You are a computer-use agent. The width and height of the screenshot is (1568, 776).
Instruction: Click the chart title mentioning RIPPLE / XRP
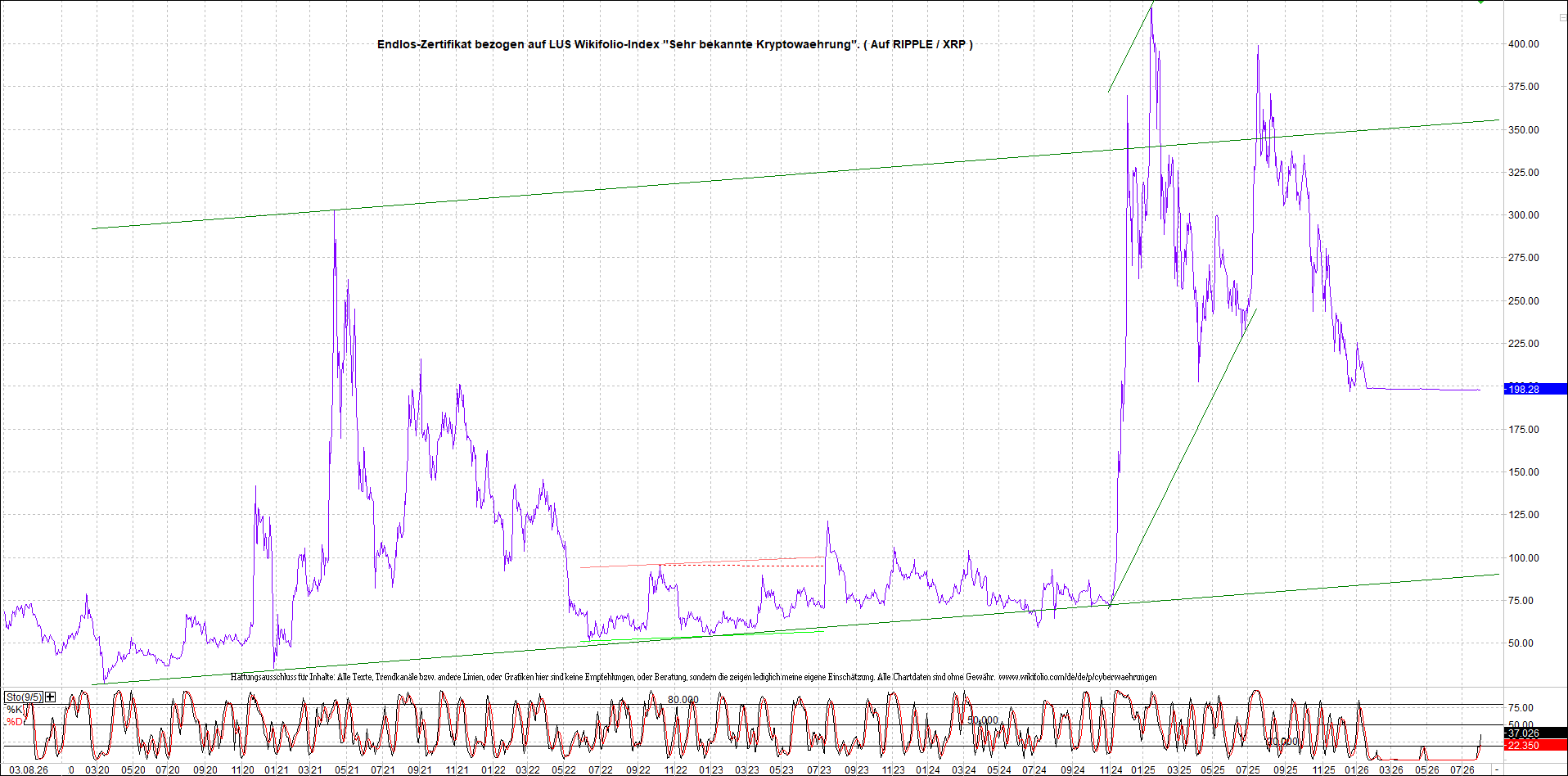click(x=674, y=44)
